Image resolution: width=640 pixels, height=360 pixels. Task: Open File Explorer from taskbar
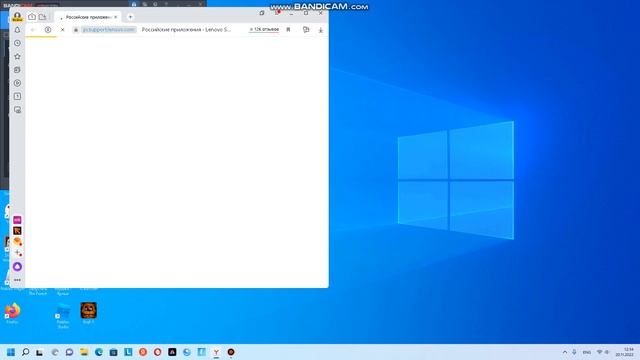(84, 352)
